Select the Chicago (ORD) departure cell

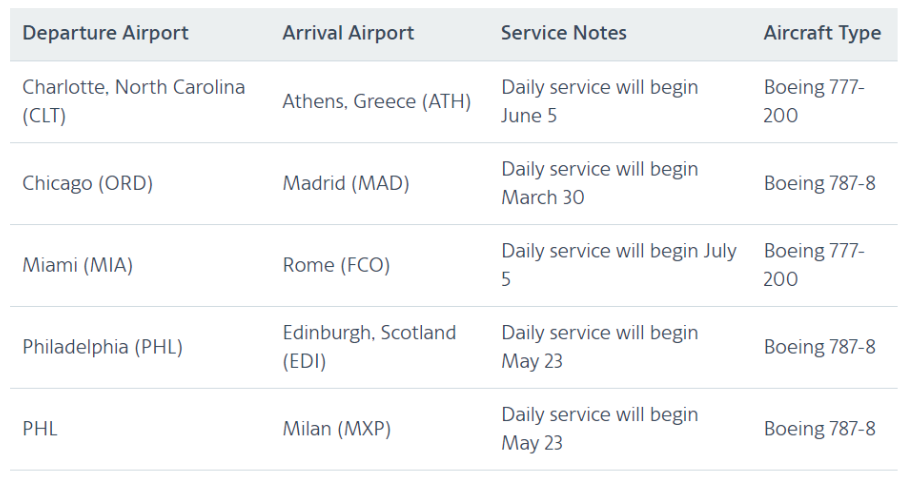coord(87,183)
